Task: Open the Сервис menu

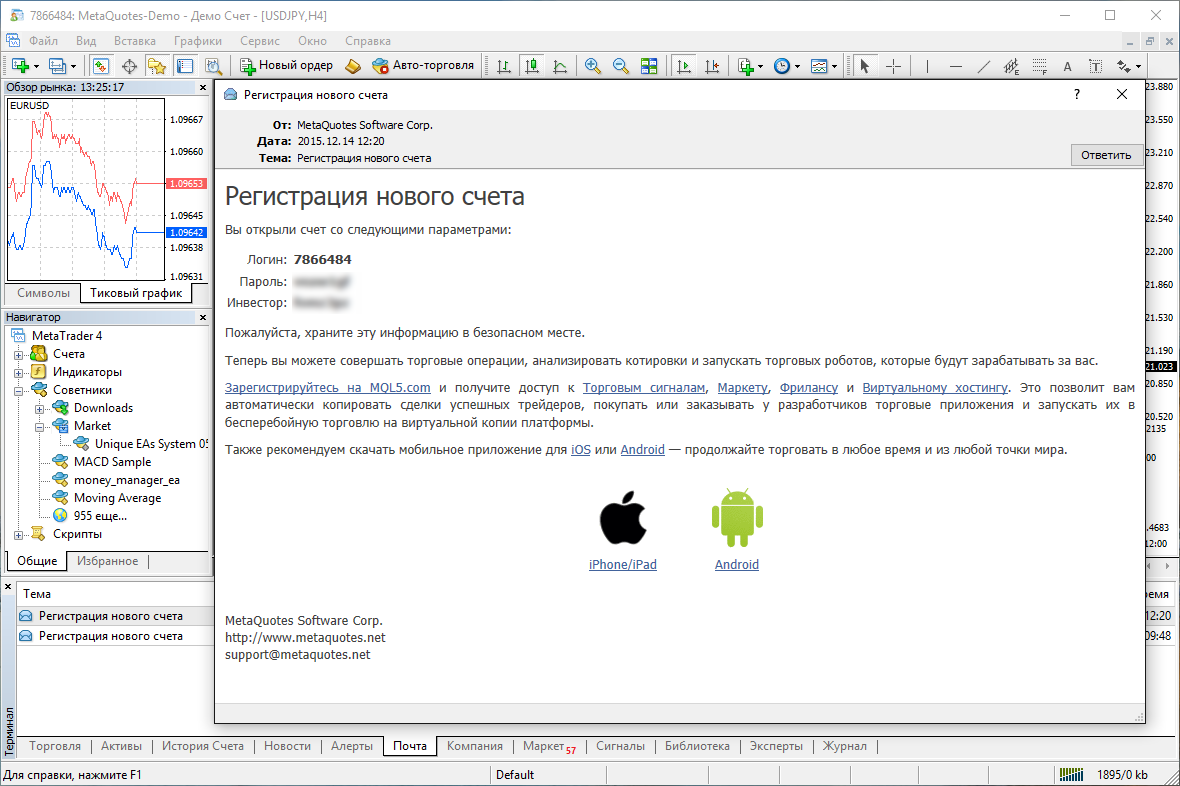Action: click(x=258, y=41)
